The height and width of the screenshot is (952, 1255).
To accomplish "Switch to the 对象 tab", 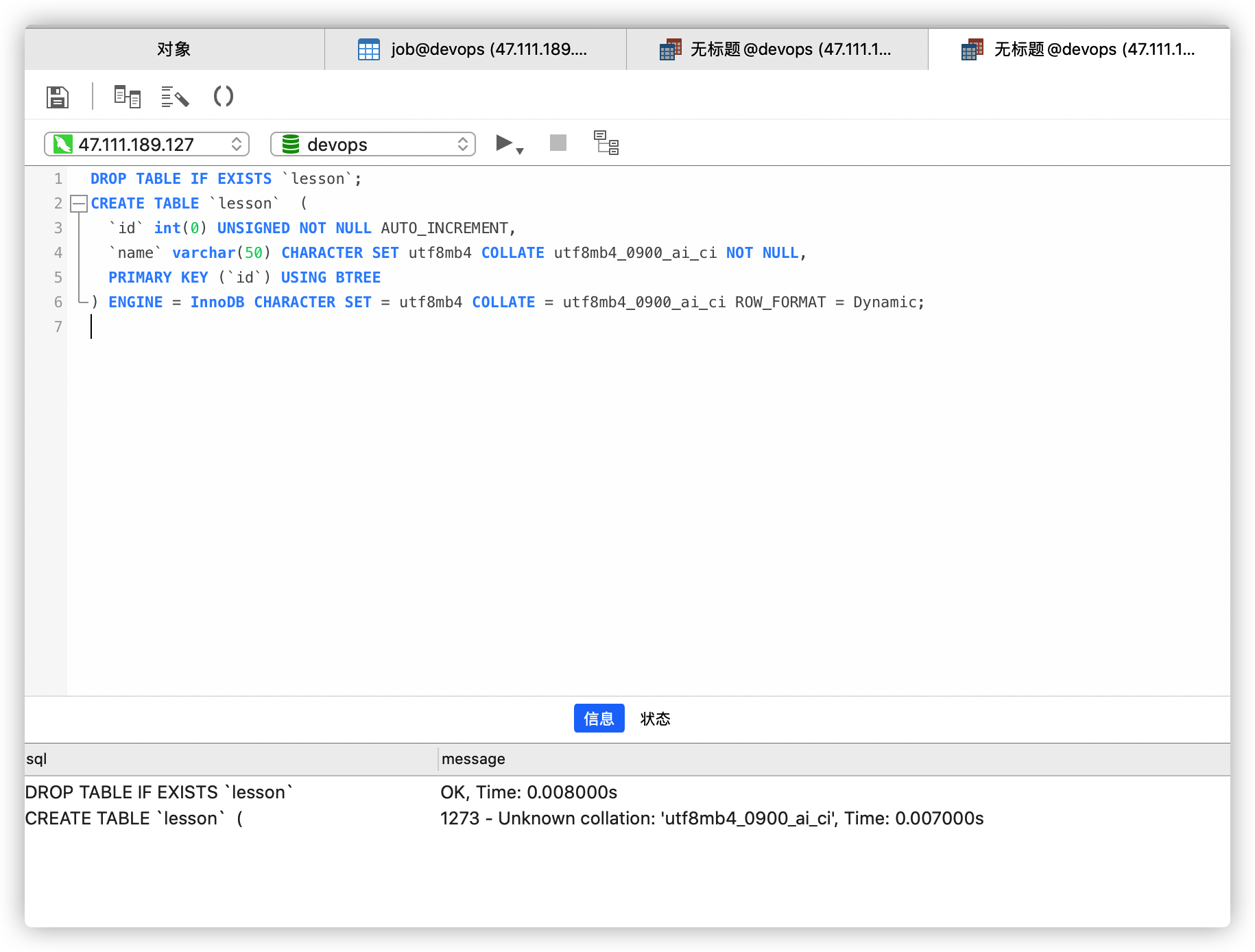I will pyautogui.click(x=174, y=49).
